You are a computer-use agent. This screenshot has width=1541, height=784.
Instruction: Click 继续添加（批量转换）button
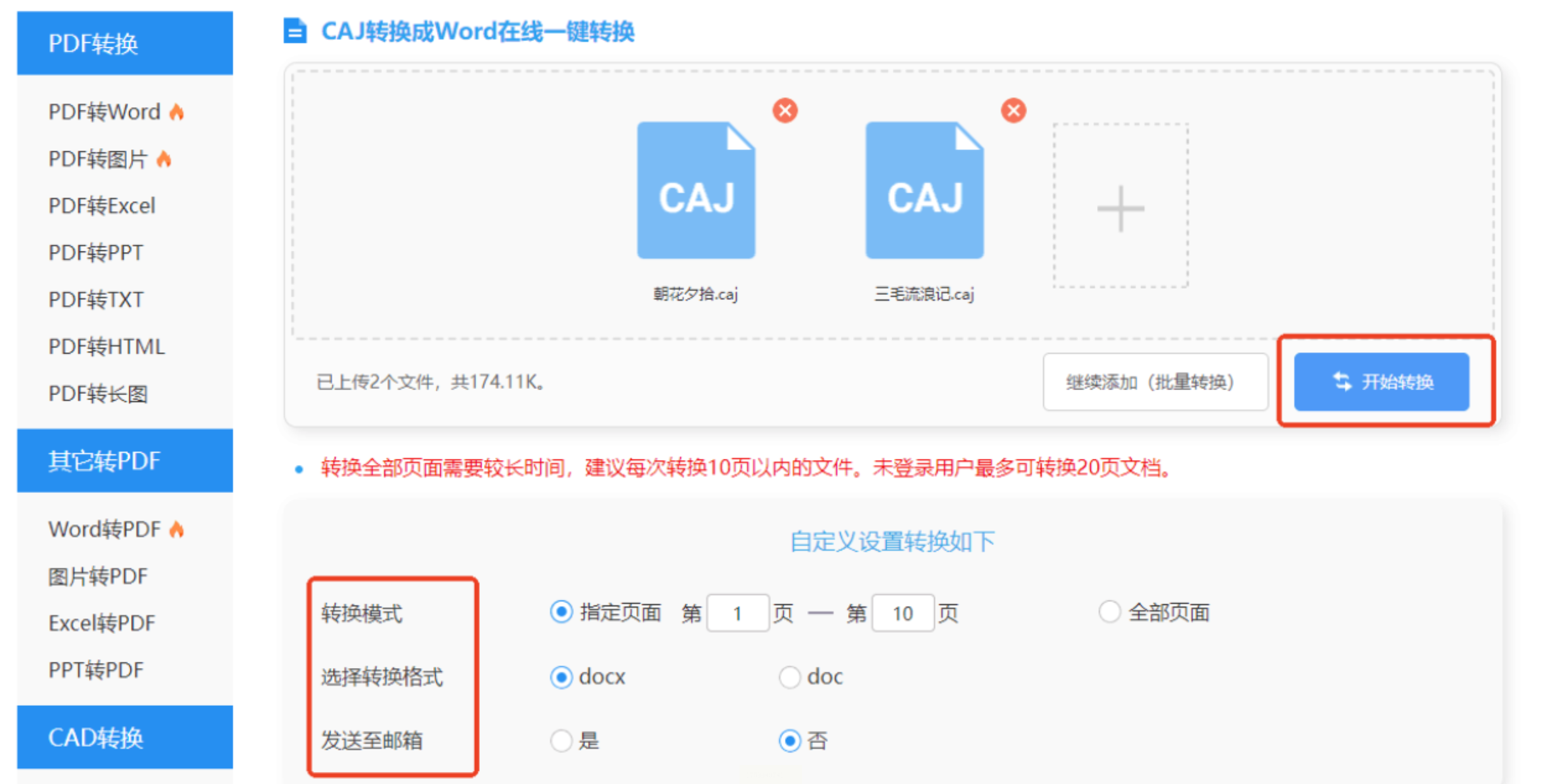[x=1154, y=382]
